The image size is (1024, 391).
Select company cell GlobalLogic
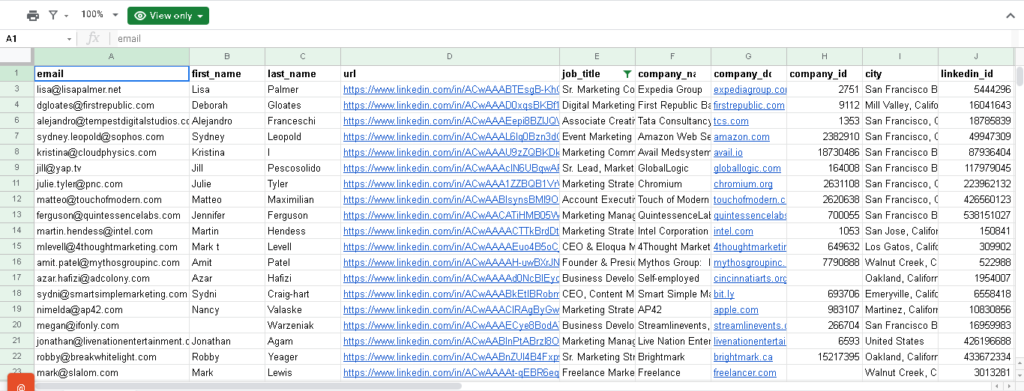point(673,168)
